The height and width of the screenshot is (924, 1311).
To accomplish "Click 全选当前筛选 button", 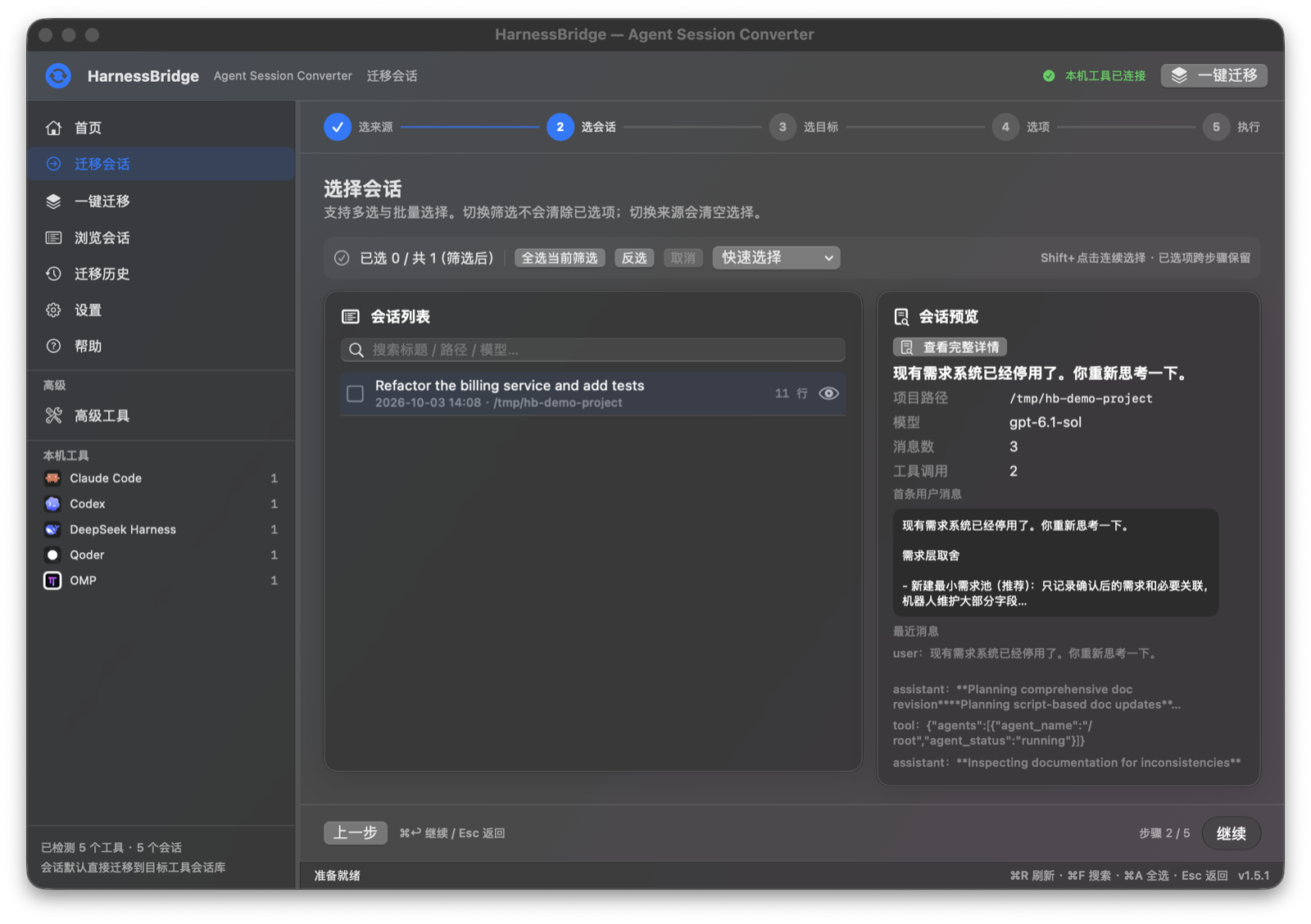I will point(560,258).
